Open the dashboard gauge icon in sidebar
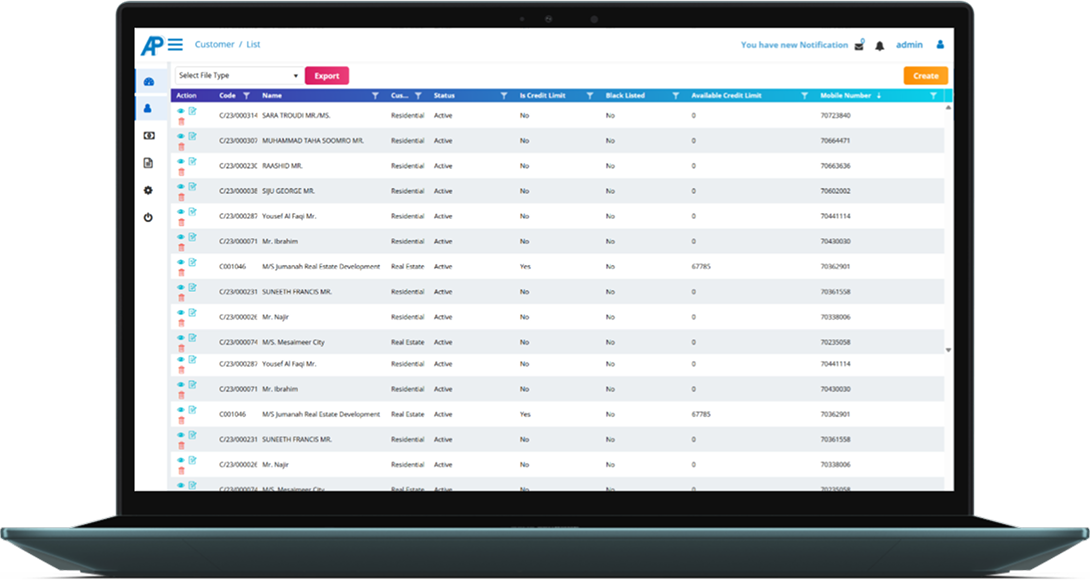 (x=149, y=81)
